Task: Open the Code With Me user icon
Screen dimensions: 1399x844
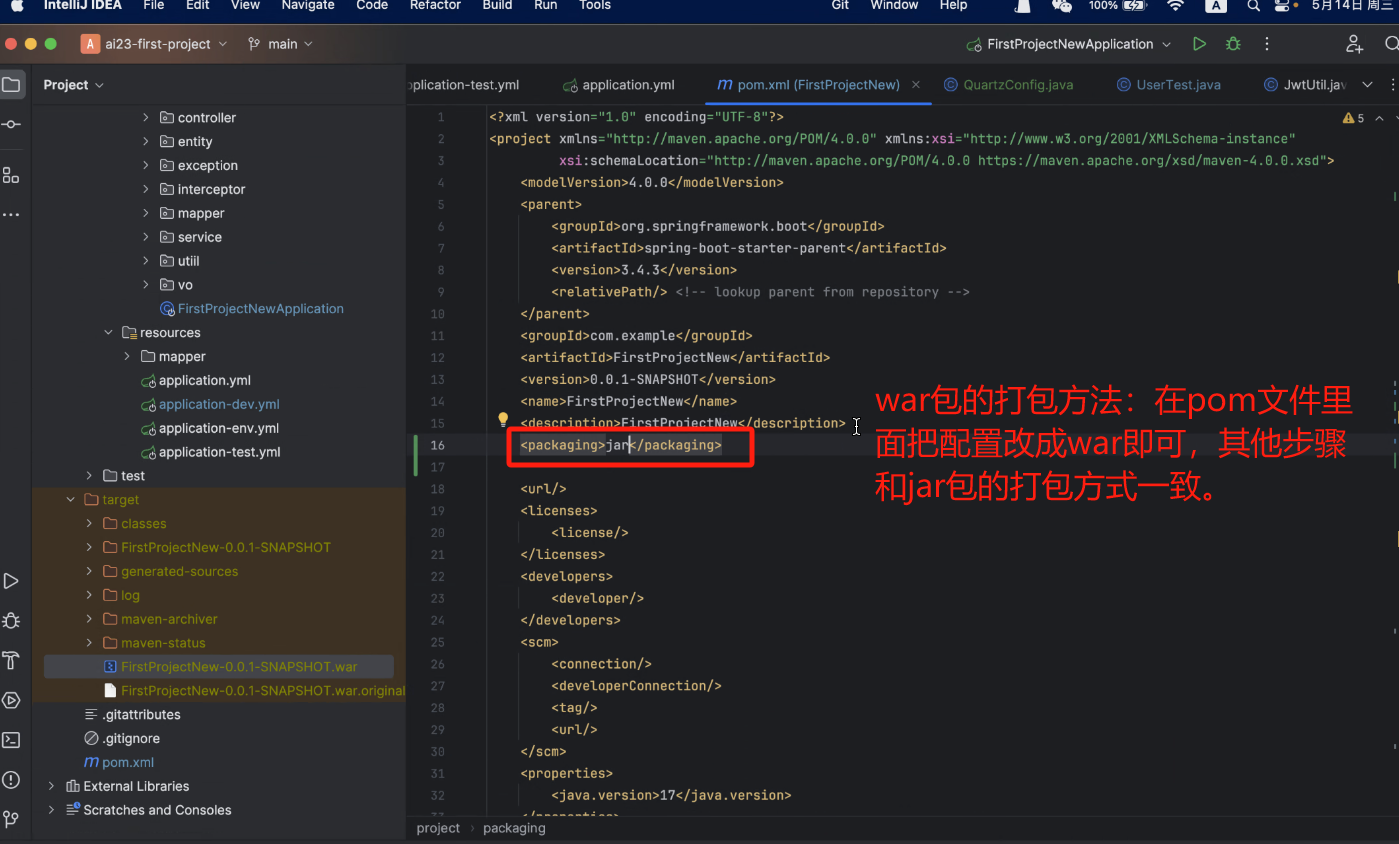Action: (x=1354, y=44)
